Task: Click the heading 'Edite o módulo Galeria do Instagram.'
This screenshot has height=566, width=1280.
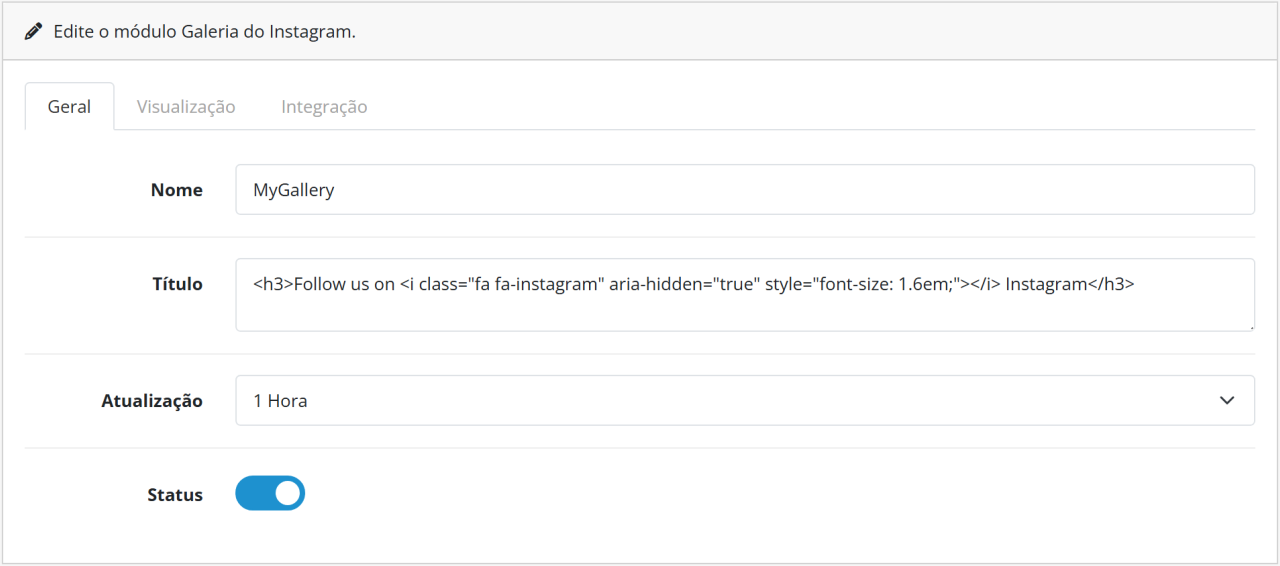Action: (x=205, y=31)
